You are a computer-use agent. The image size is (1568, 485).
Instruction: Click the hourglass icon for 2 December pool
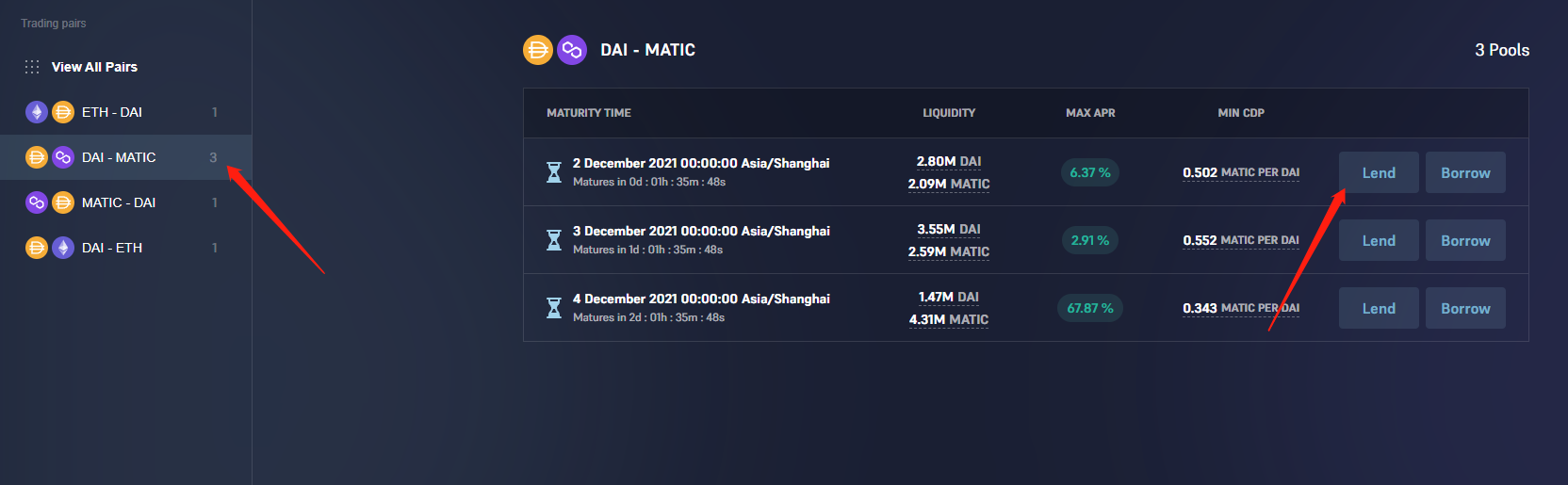pos(554,172)
